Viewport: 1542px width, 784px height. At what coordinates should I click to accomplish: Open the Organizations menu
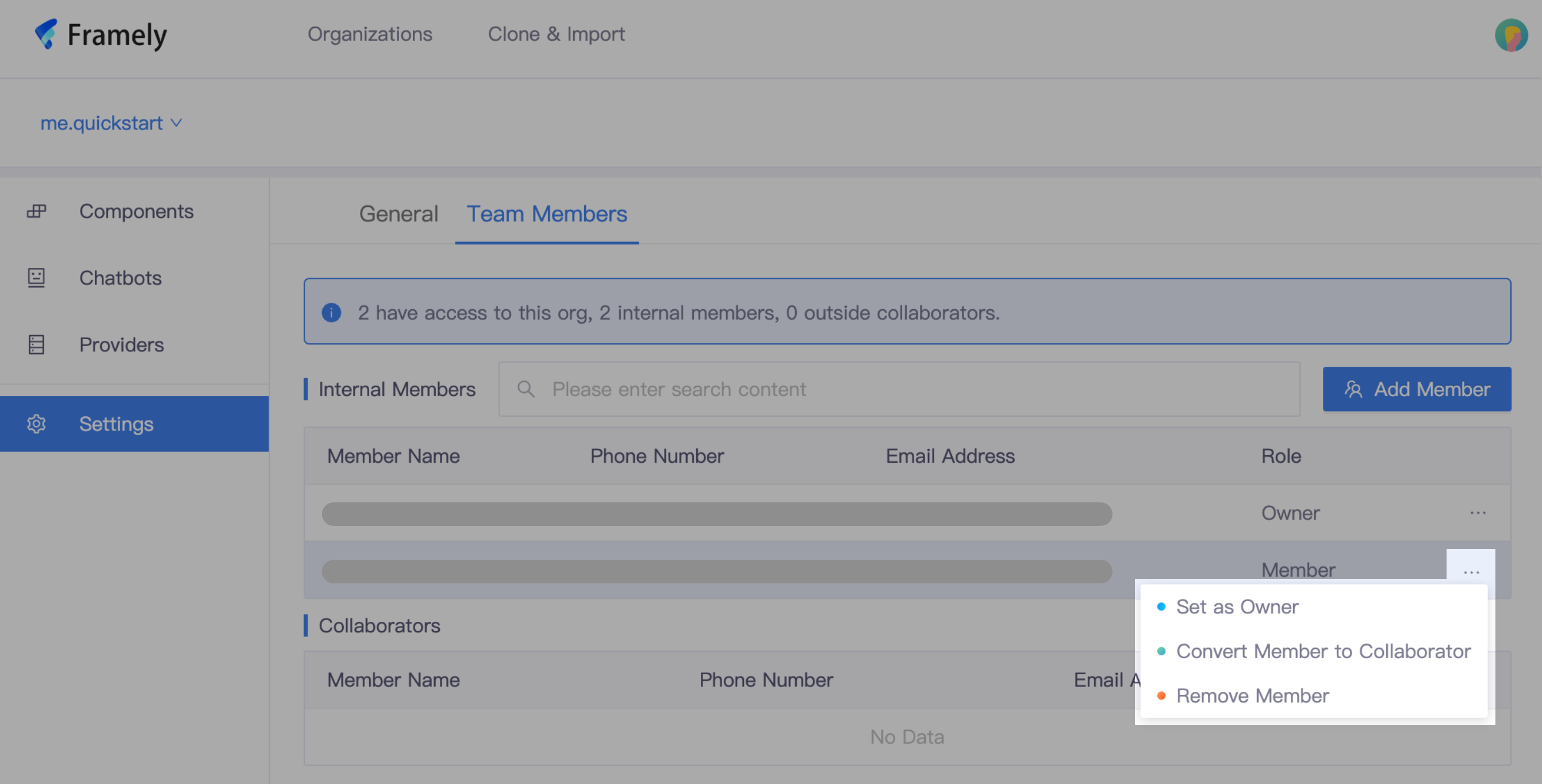tap(370, 34)
